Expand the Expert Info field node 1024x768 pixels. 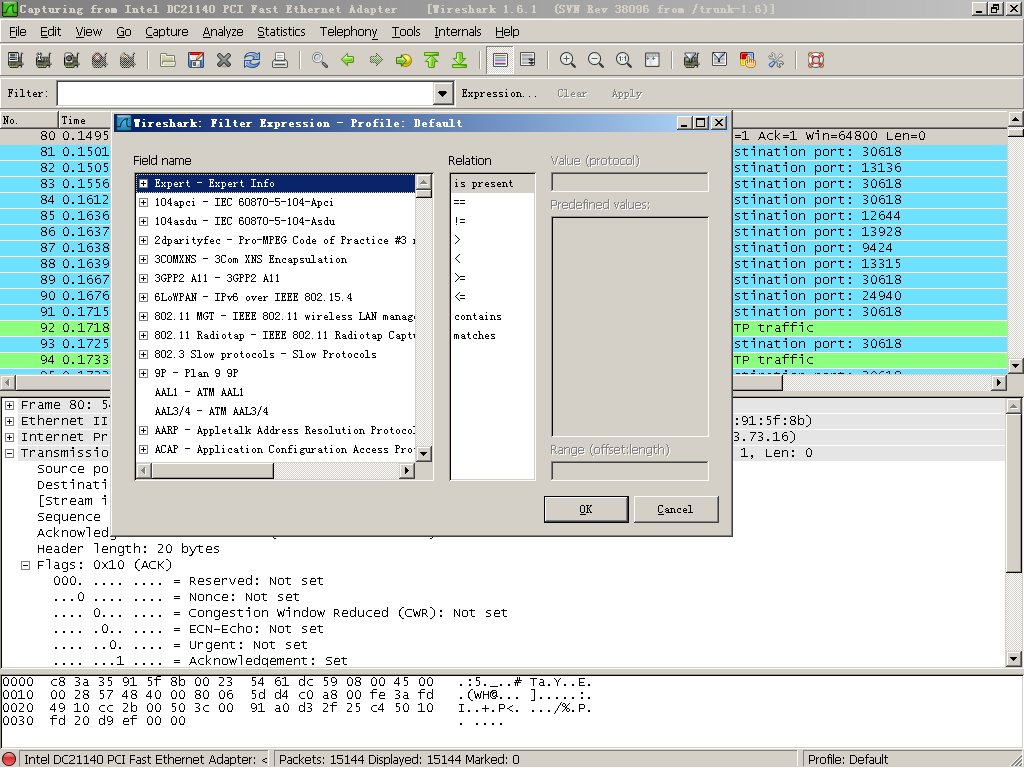click(x=144, y=184)
